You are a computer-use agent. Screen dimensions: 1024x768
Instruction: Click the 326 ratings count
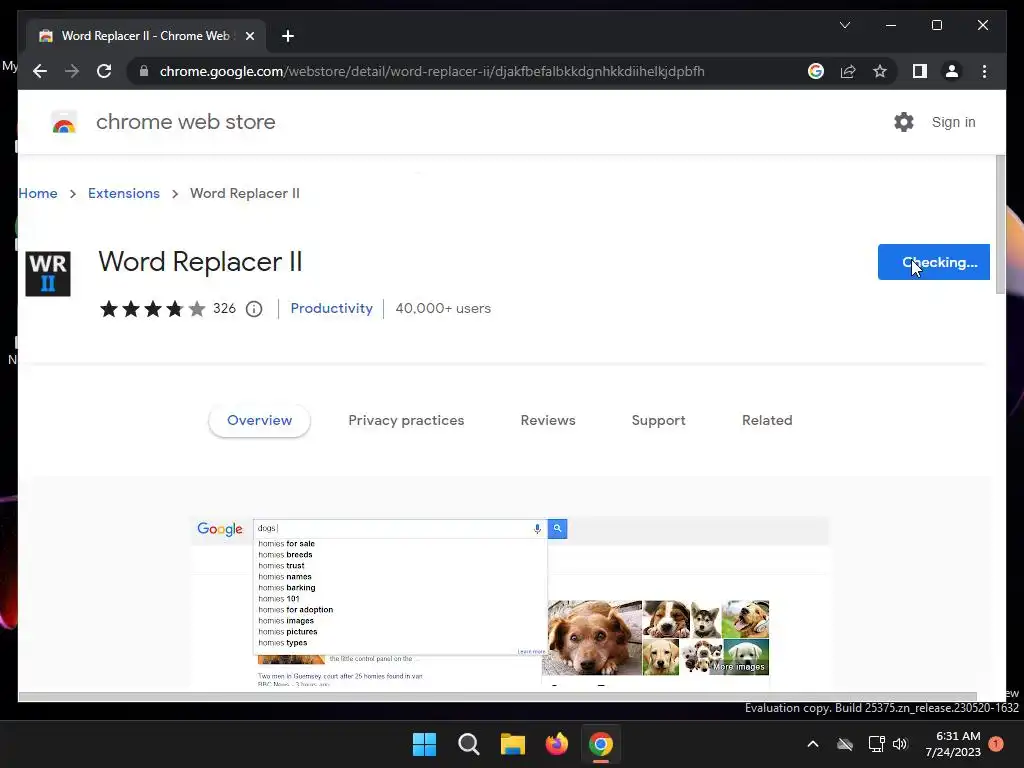[x=224, y=308]
